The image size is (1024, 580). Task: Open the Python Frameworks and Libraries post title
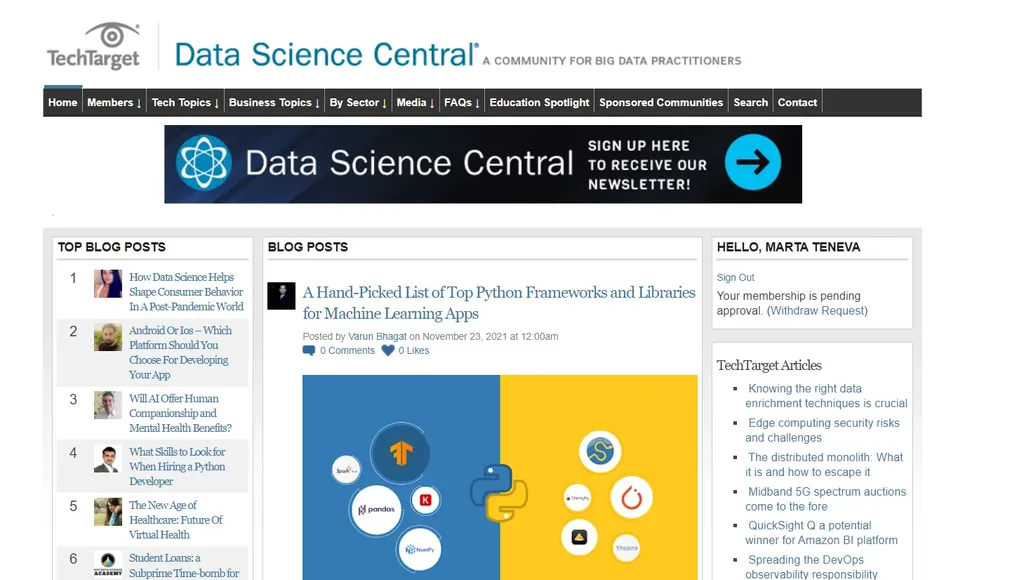pyautogui.click(x=499, y=303)
